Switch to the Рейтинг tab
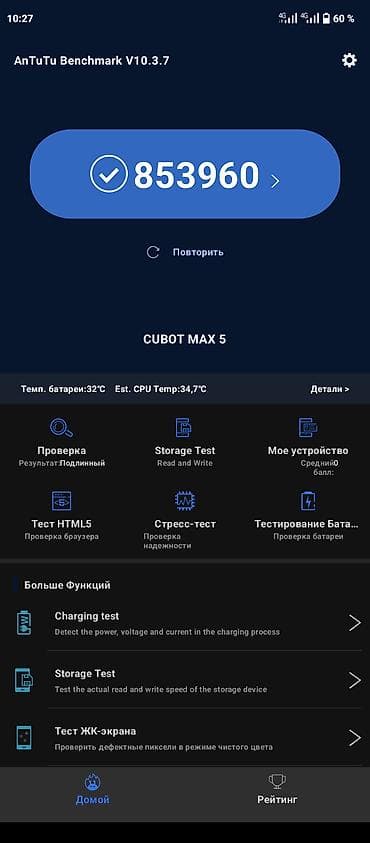The width and height of the screenshot is (370, 843). pyautogui.click(x=277, y=790)
